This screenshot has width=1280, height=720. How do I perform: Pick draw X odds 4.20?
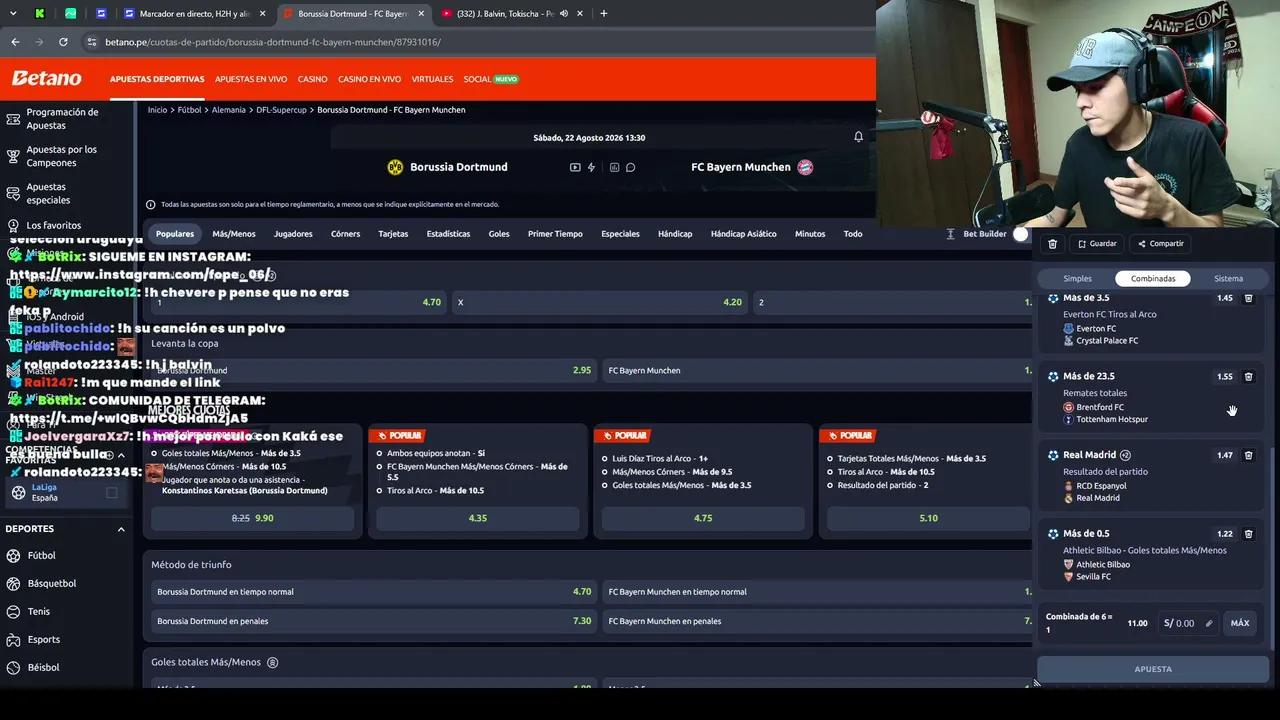tap(598, 302)
